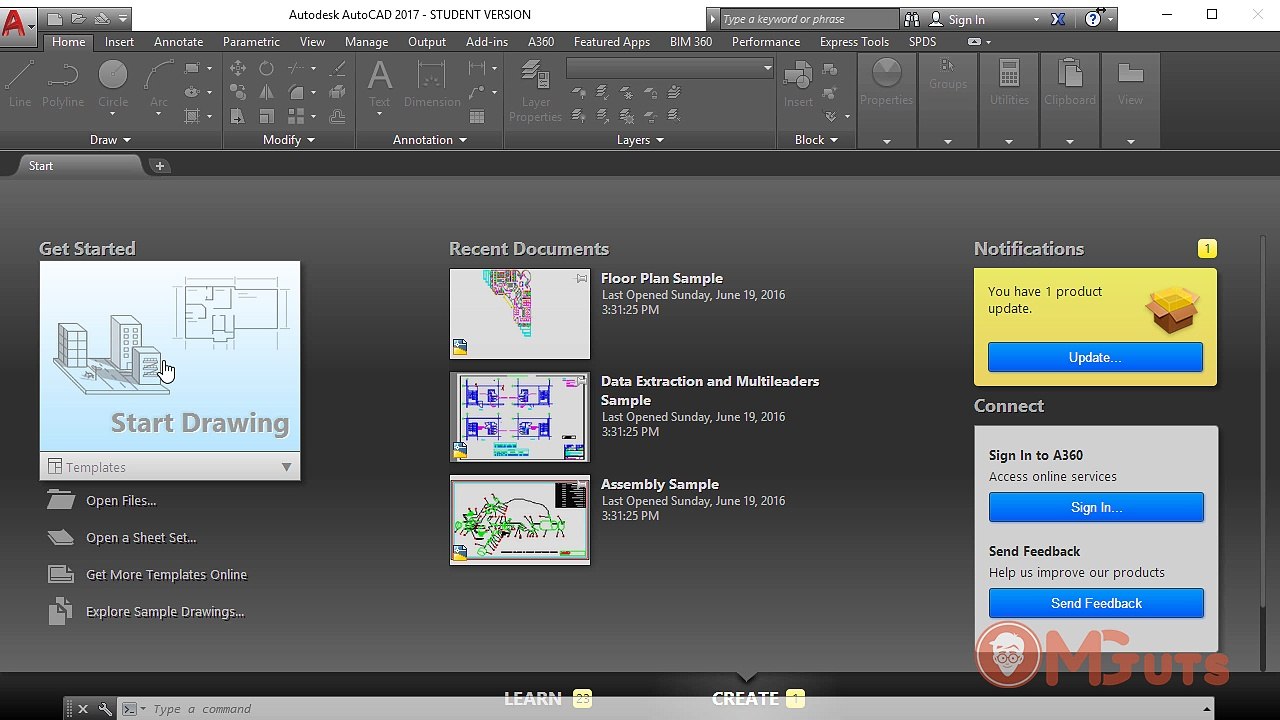This screenshot has height=720, width=1280.
Task: Click the Sign In button under Connect
Action: (x=1096, y=507)
